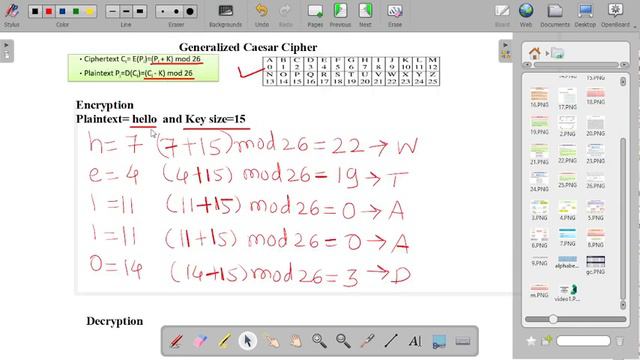This screenshot has width=640, height=360.
Task: Select the Scroll page hand tool
Action: (x=296, y=341)
